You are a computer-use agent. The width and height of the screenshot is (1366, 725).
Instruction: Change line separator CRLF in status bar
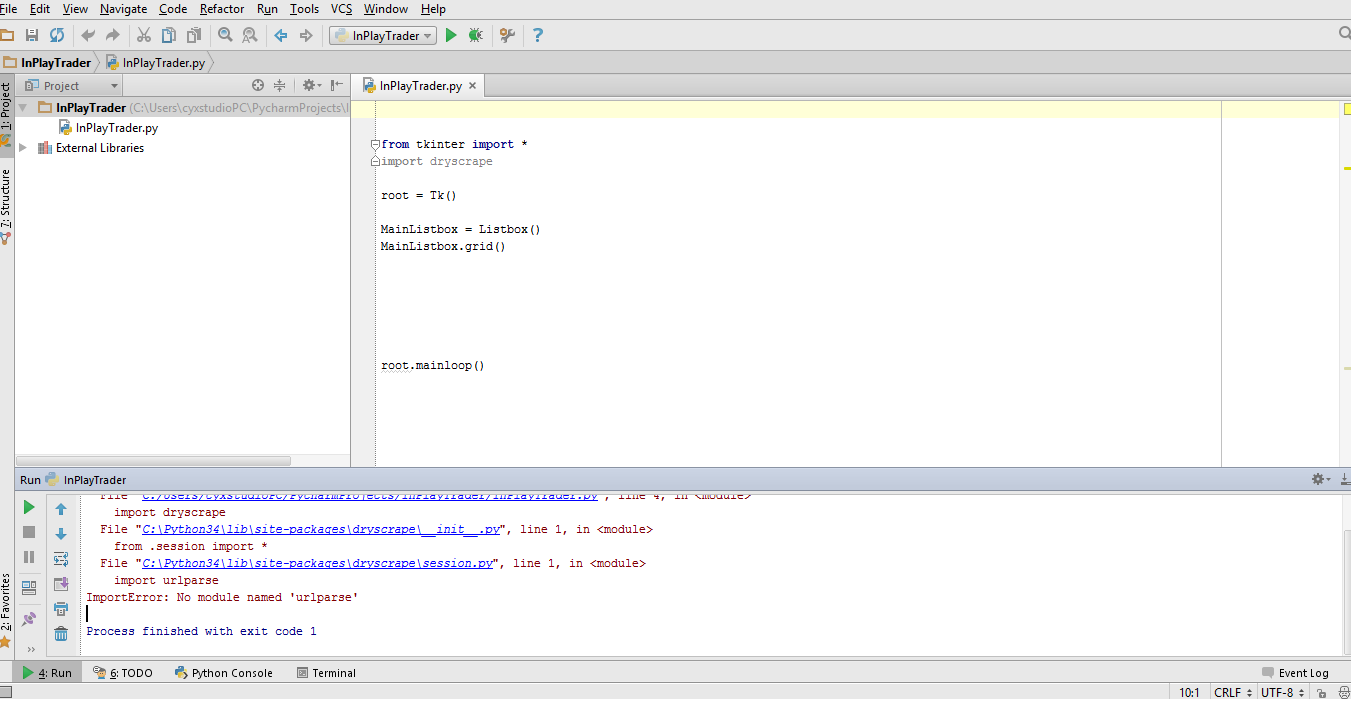click(1232, 692)
